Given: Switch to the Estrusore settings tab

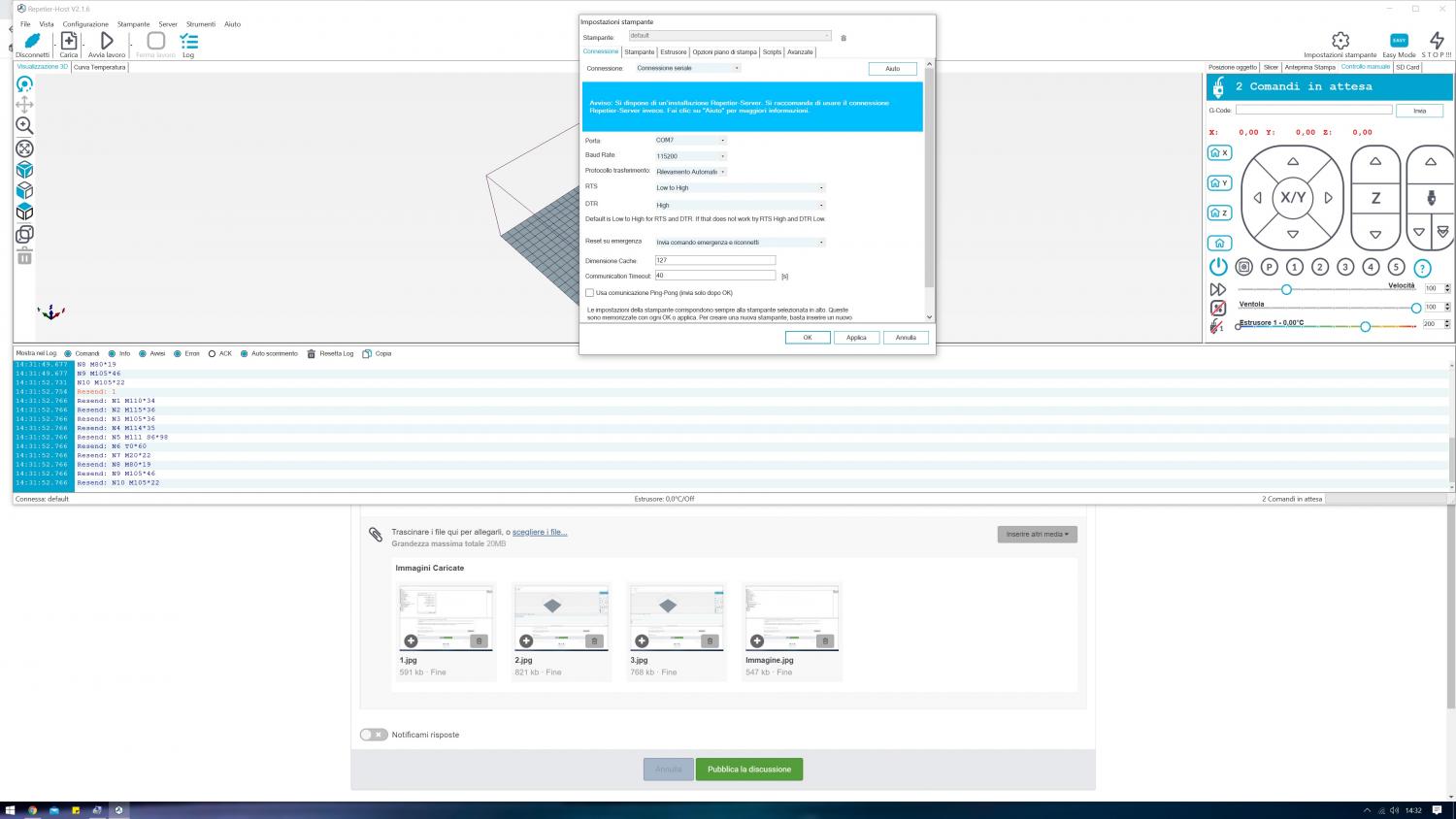Looking at the screenshot, I should [673, 52].
